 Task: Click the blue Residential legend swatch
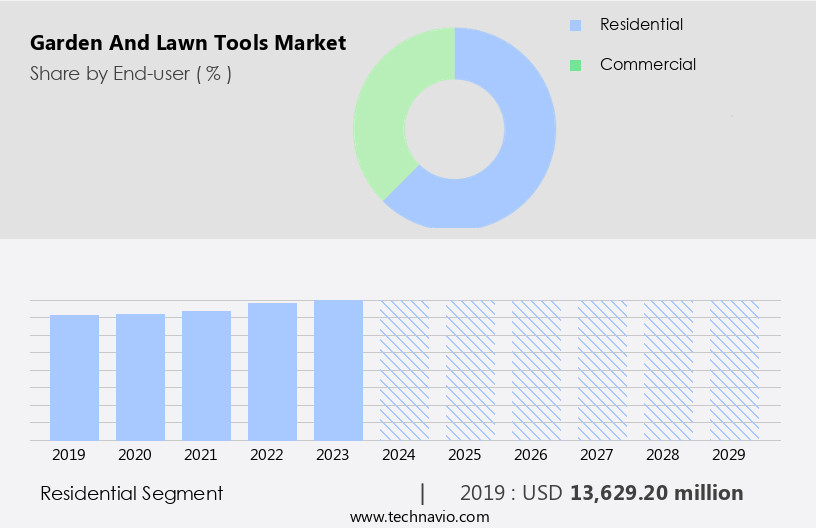(x=575, y=25)
